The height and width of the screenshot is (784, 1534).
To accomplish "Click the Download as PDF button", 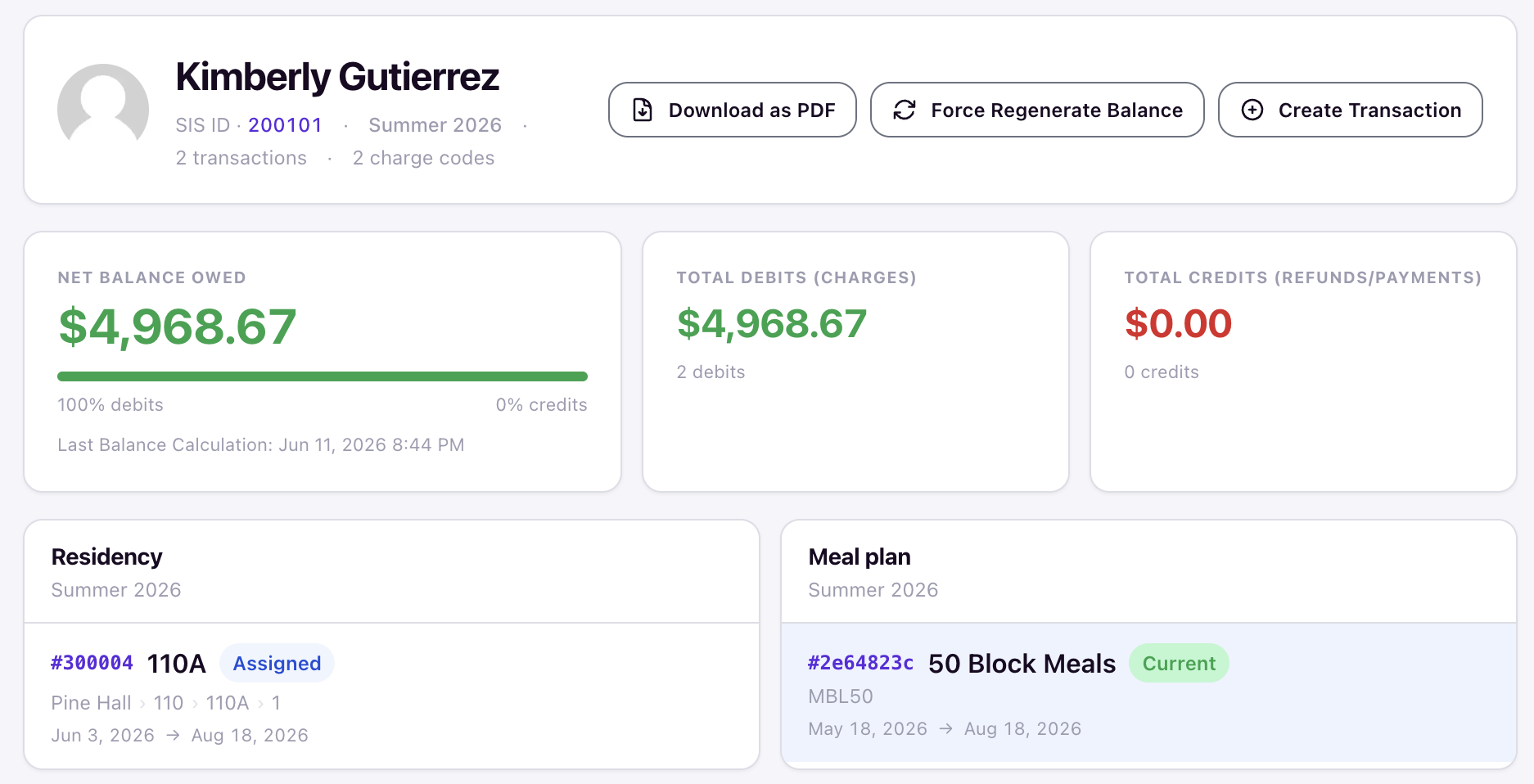I will coord(733,110).
